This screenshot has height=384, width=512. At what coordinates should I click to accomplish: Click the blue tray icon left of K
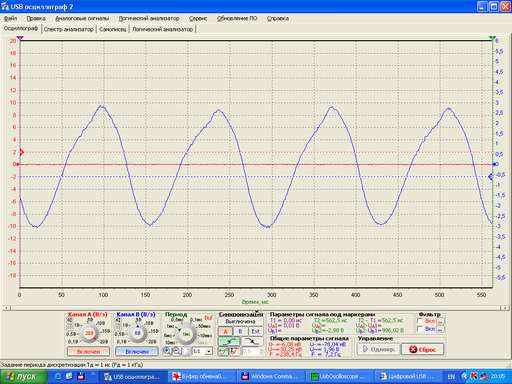pyautogui.click(x=465, y=376)
